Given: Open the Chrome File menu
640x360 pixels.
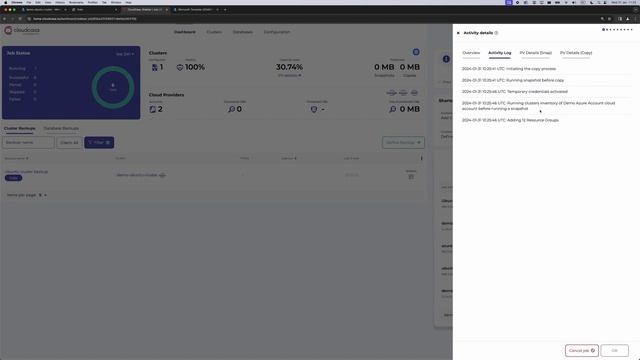Looking at the screenshot, I should click(x=29, y=2).
